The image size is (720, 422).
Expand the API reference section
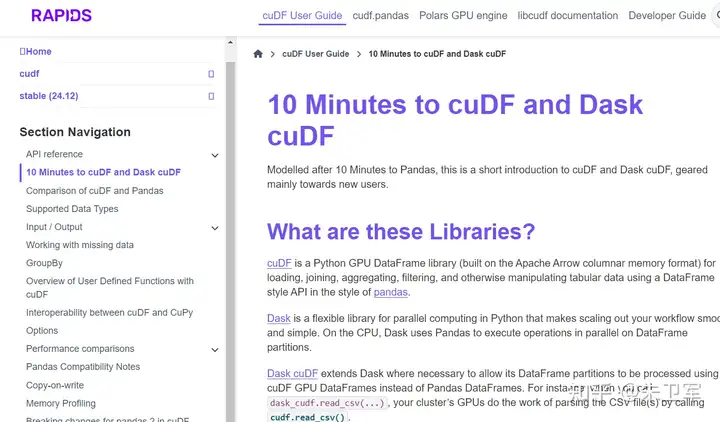click(214, 155)
